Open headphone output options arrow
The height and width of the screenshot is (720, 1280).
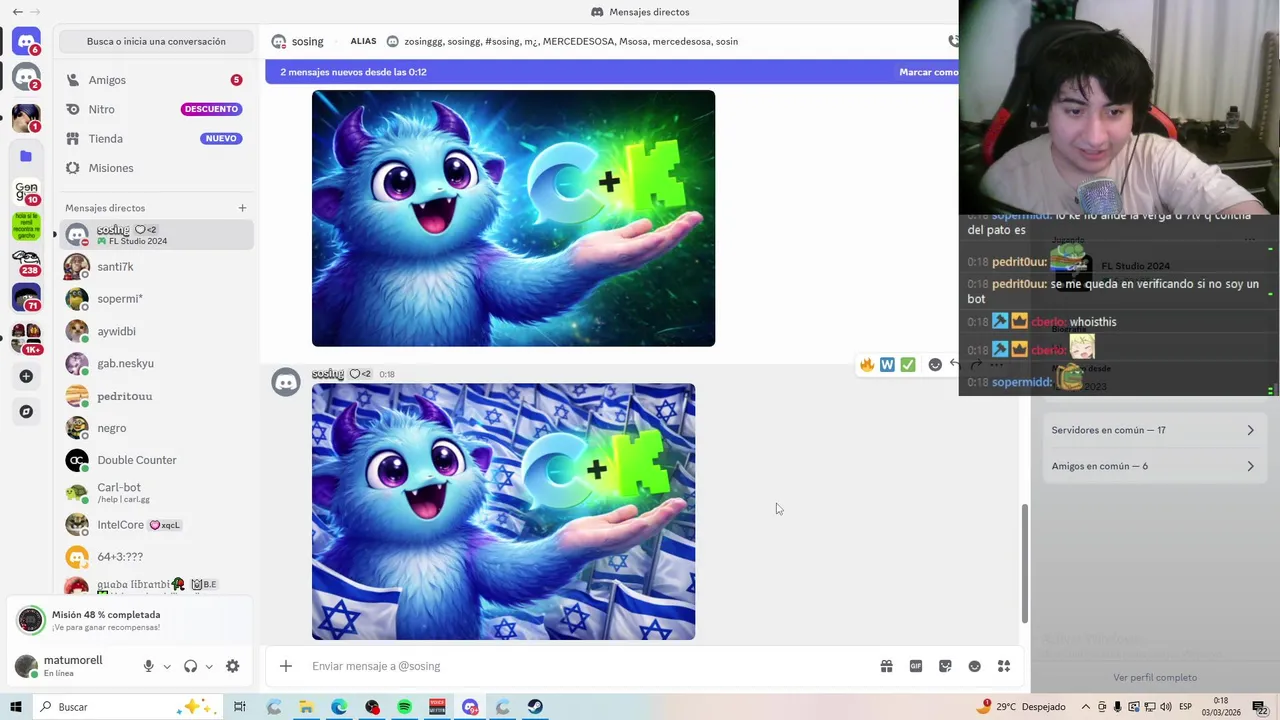(209, 666)
